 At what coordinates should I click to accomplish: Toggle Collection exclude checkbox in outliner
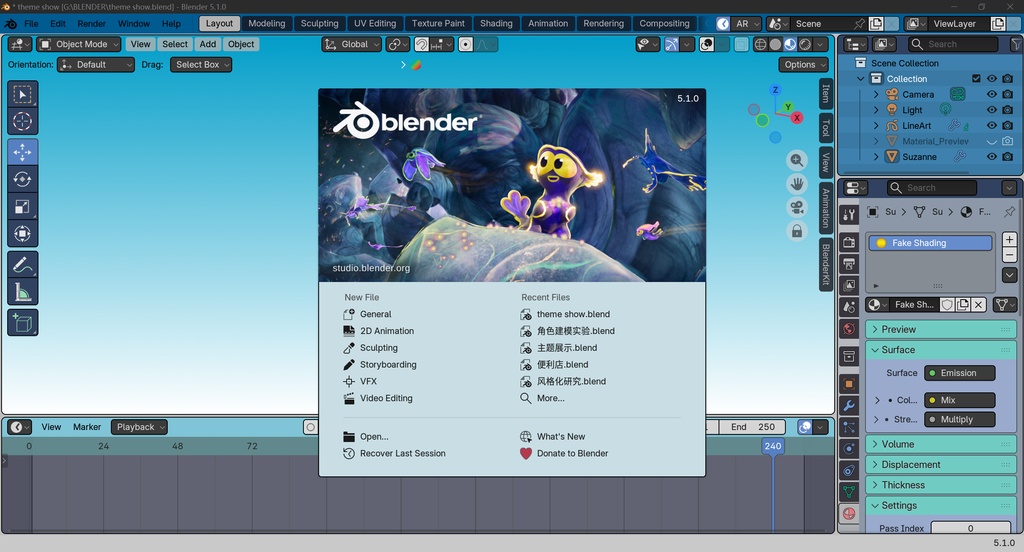(976, 78)
